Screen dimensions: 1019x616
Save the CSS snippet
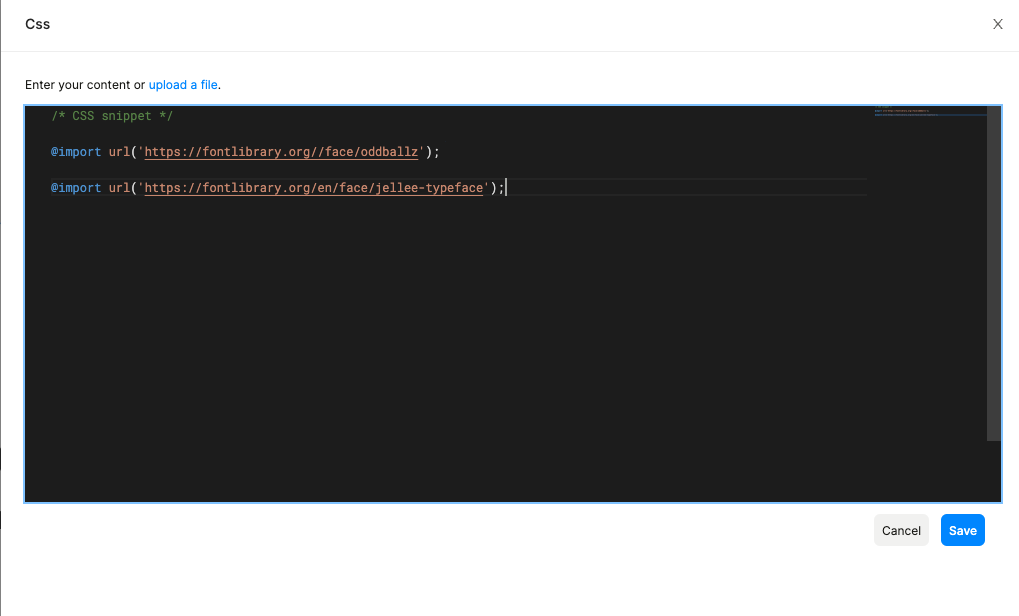coord(962,530)
